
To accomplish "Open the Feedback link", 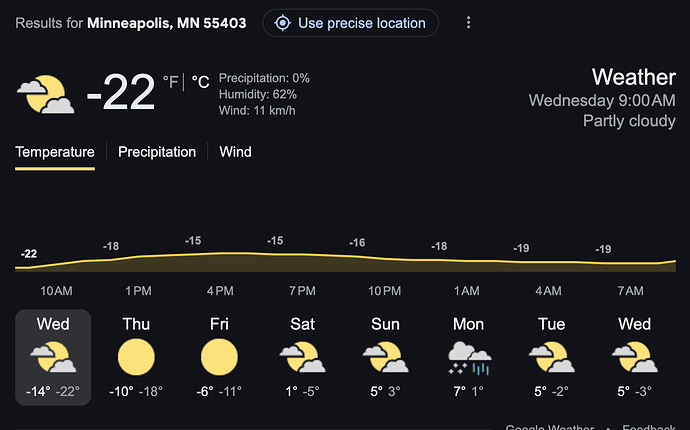I will [x=649, y=427].
